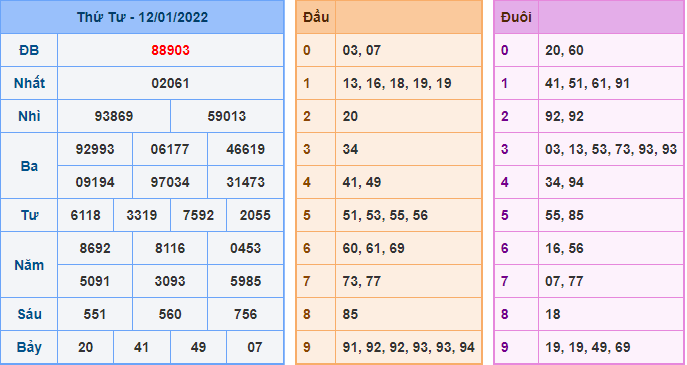Select number 07 in the Bảy row

point(255,347)
